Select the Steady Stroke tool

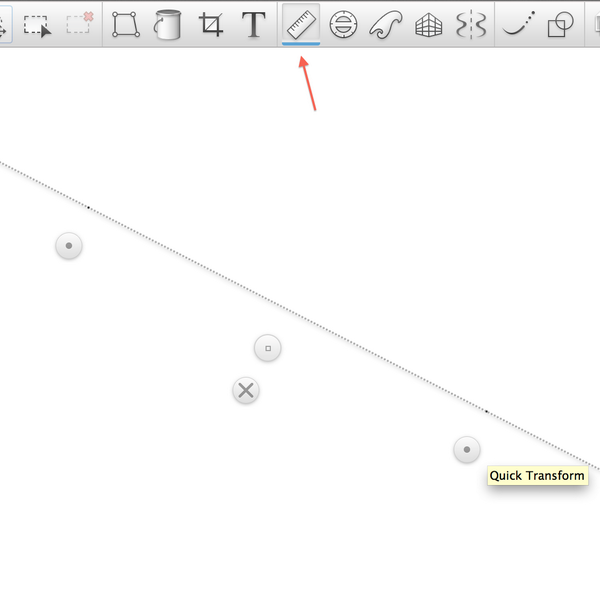518,24
